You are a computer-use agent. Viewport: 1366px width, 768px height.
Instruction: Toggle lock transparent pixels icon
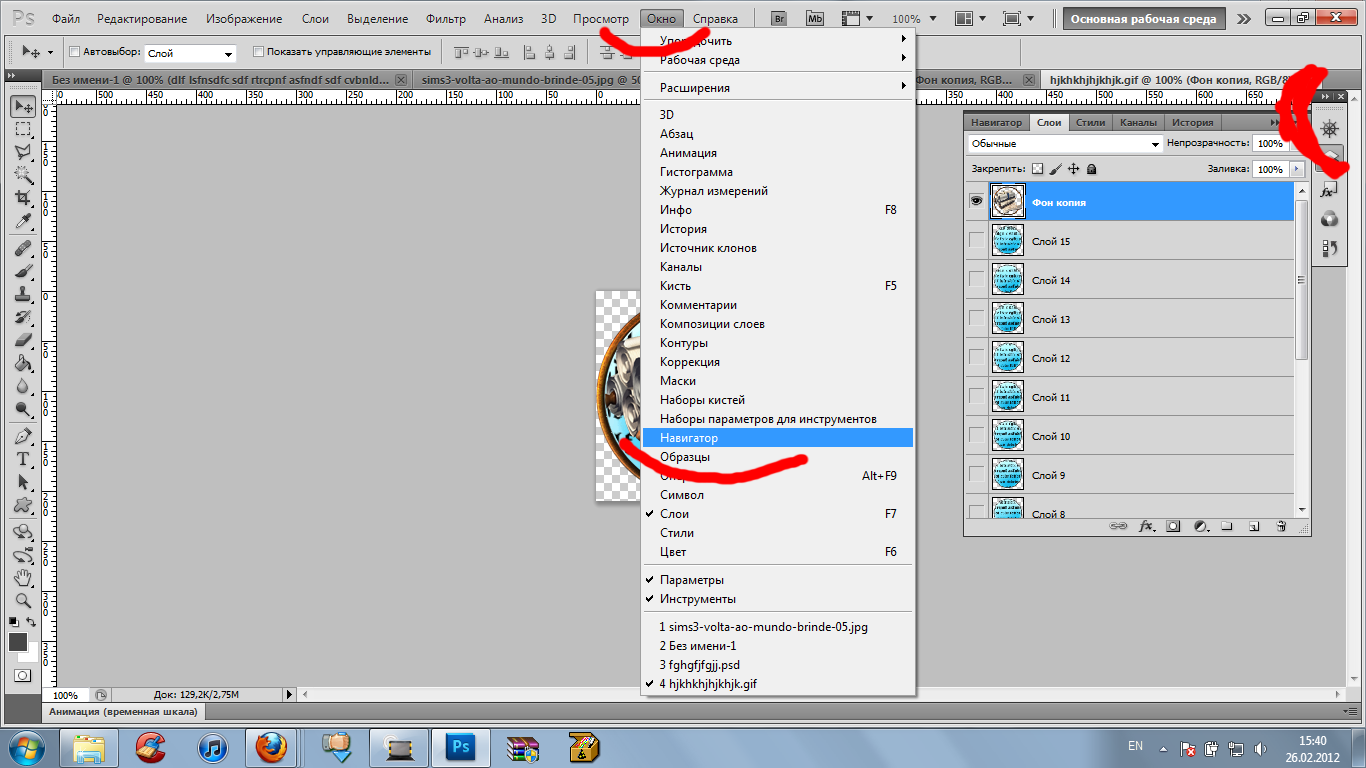coord(1037,169)
